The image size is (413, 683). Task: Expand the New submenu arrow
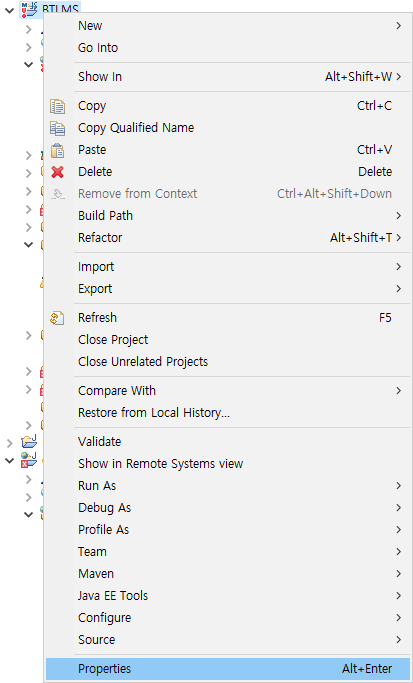pyautogui.click(x=399, y=26)
